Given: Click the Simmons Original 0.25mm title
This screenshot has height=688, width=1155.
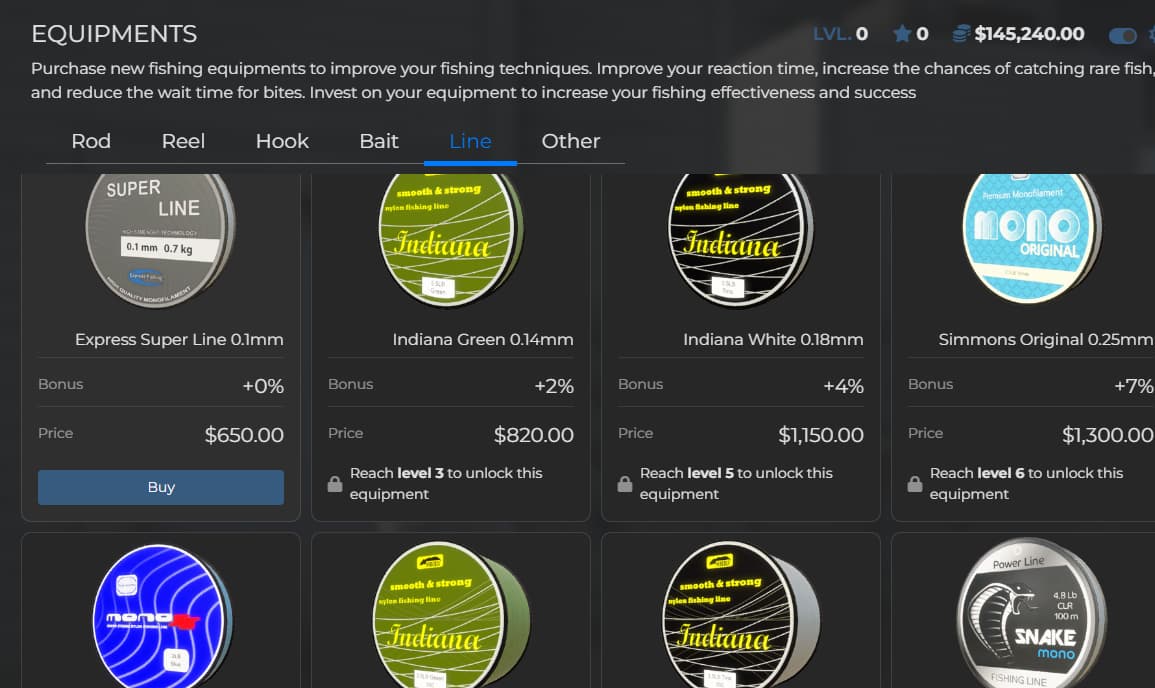Looking at the screenshot, I should pos(1045,340).
